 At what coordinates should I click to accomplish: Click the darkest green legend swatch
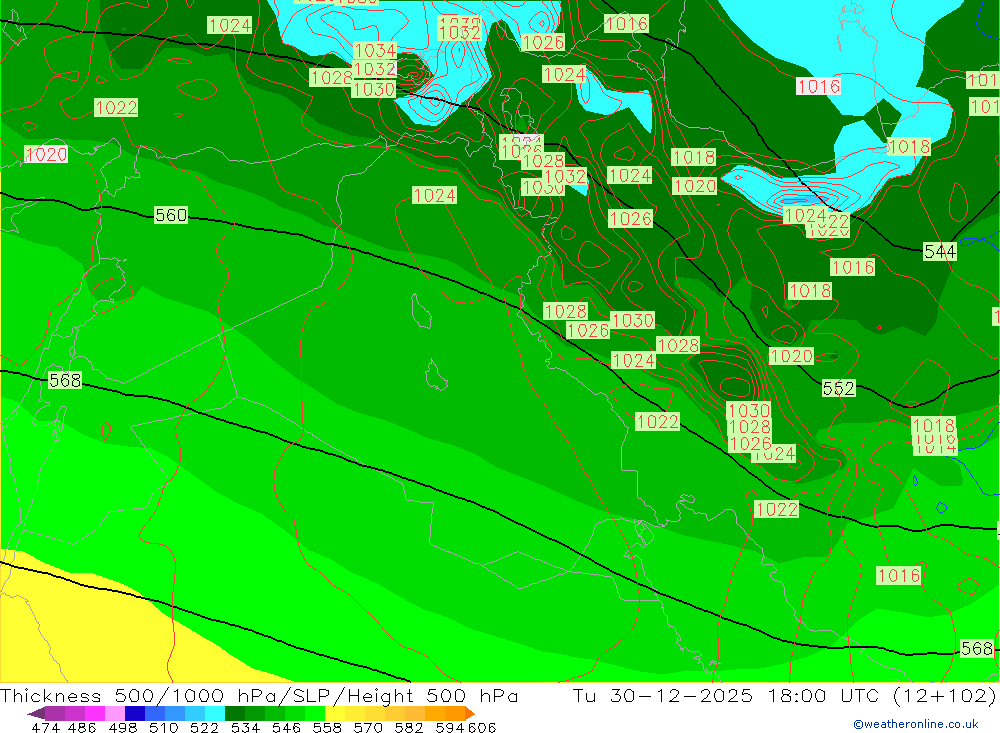pyautogui.click(x=235, y=713)
